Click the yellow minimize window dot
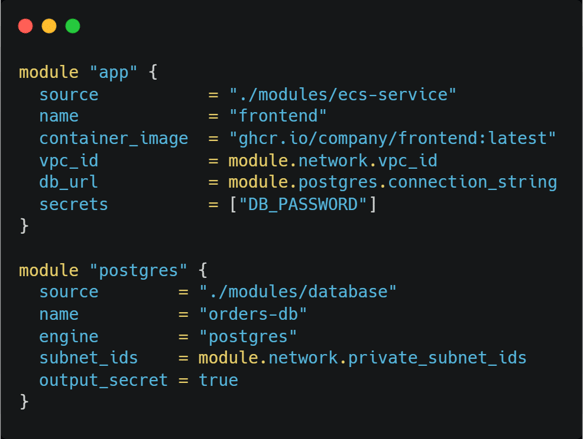Image resolution: width=583 pixels, height=439 pixels. pyautogui.click(x=49, y=26)
